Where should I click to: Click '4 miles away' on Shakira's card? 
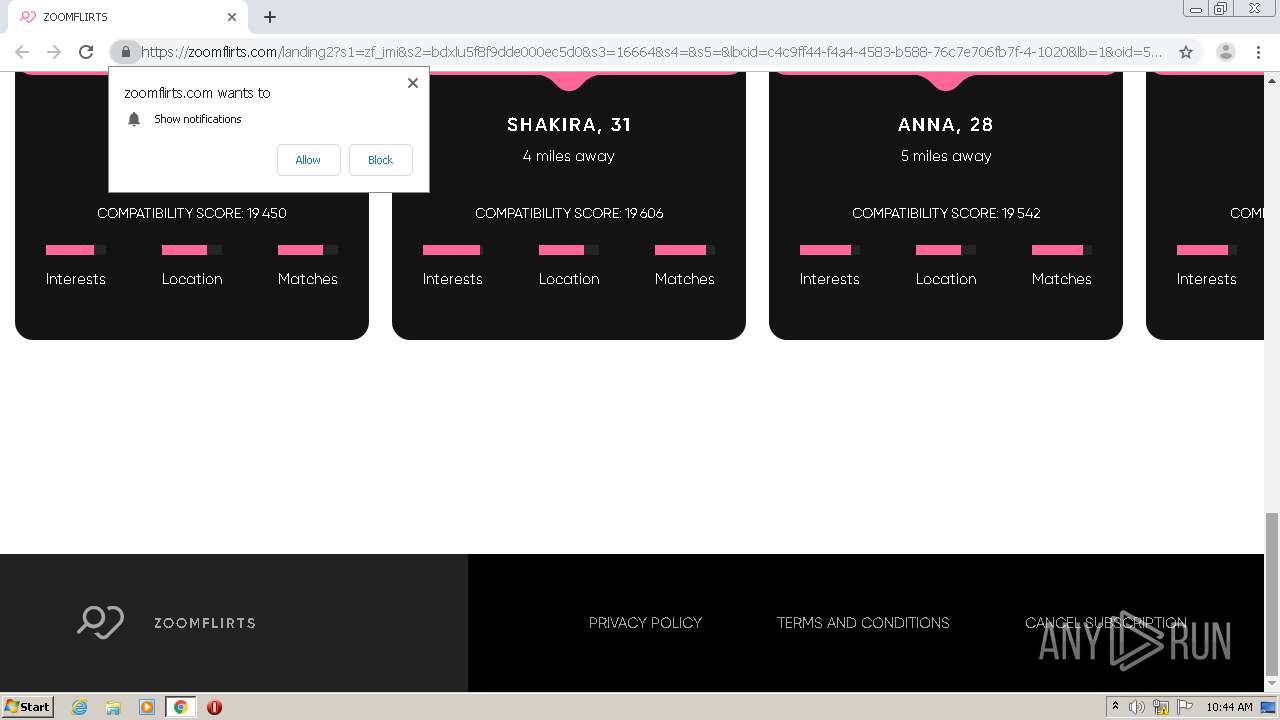tap(569, 156)
